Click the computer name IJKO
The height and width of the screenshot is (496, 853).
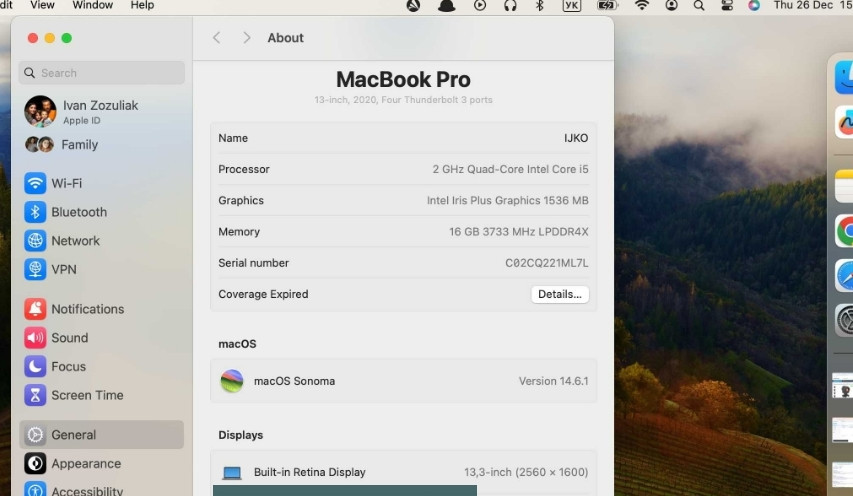tap(576, 138)
